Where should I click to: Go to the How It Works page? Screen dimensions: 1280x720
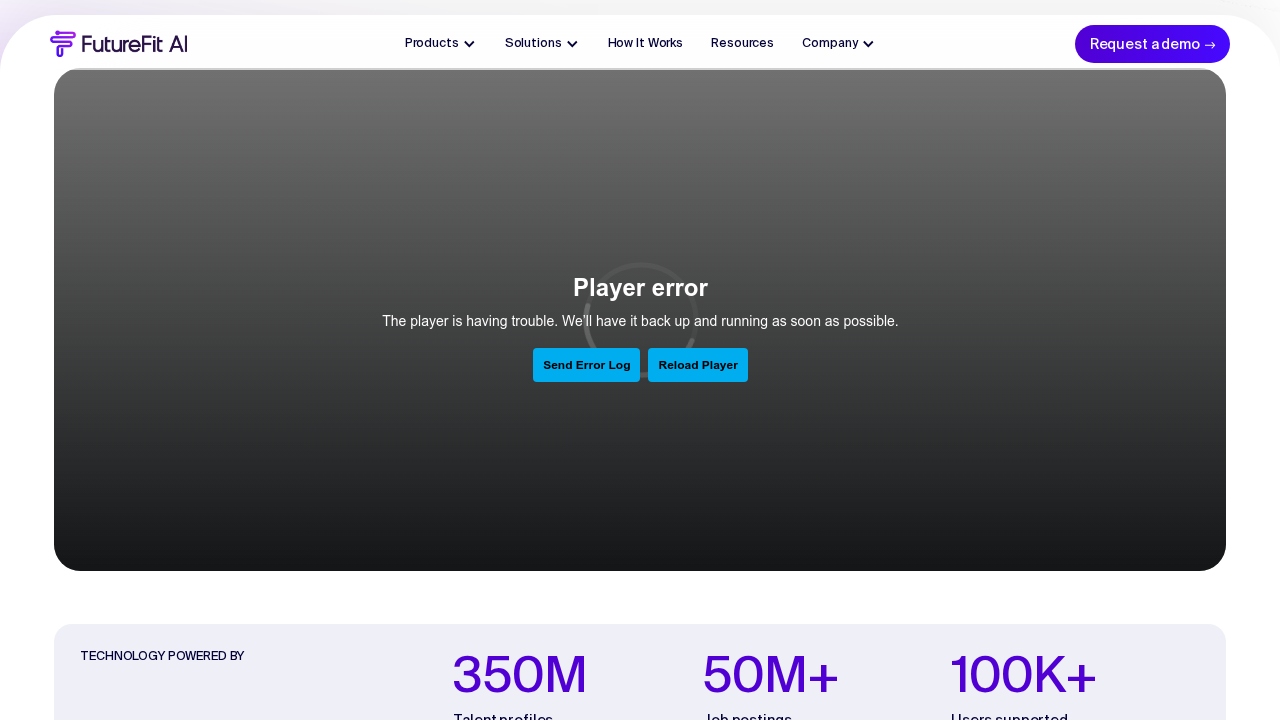click(x=645, y=43)
